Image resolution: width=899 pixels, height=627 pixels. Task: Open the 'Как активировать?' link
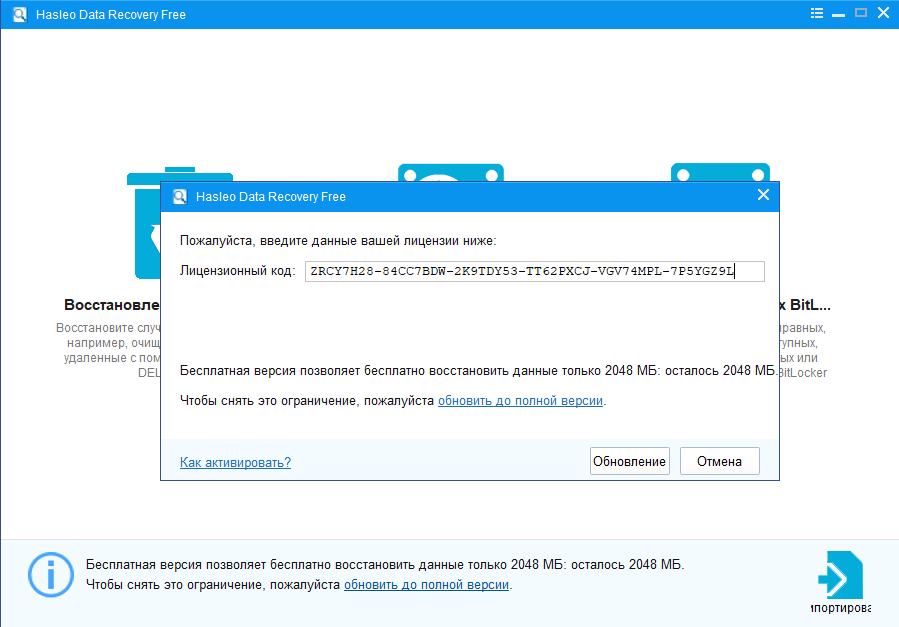(x=235, y=463)
